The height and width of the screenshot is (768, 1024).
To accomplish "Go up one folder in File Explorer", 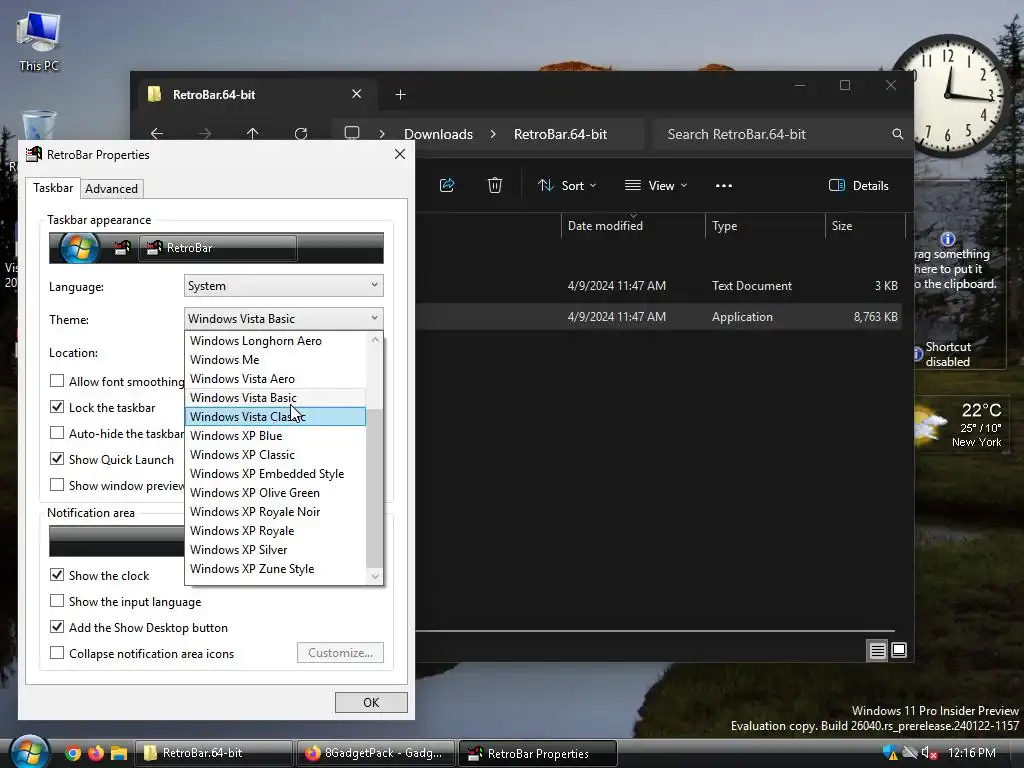I will (x=253, y=134).
